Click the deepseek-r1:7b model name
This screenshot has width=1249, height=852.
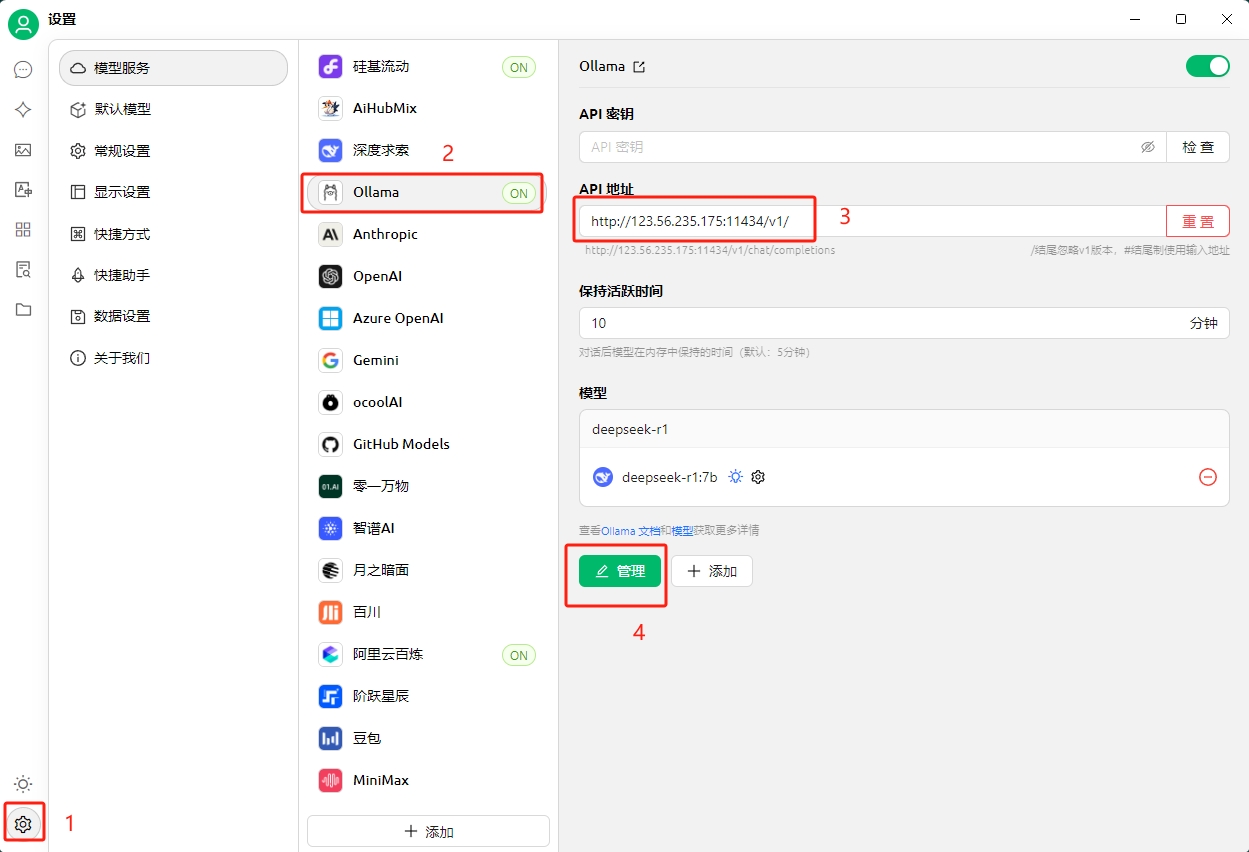coord(670,477)
